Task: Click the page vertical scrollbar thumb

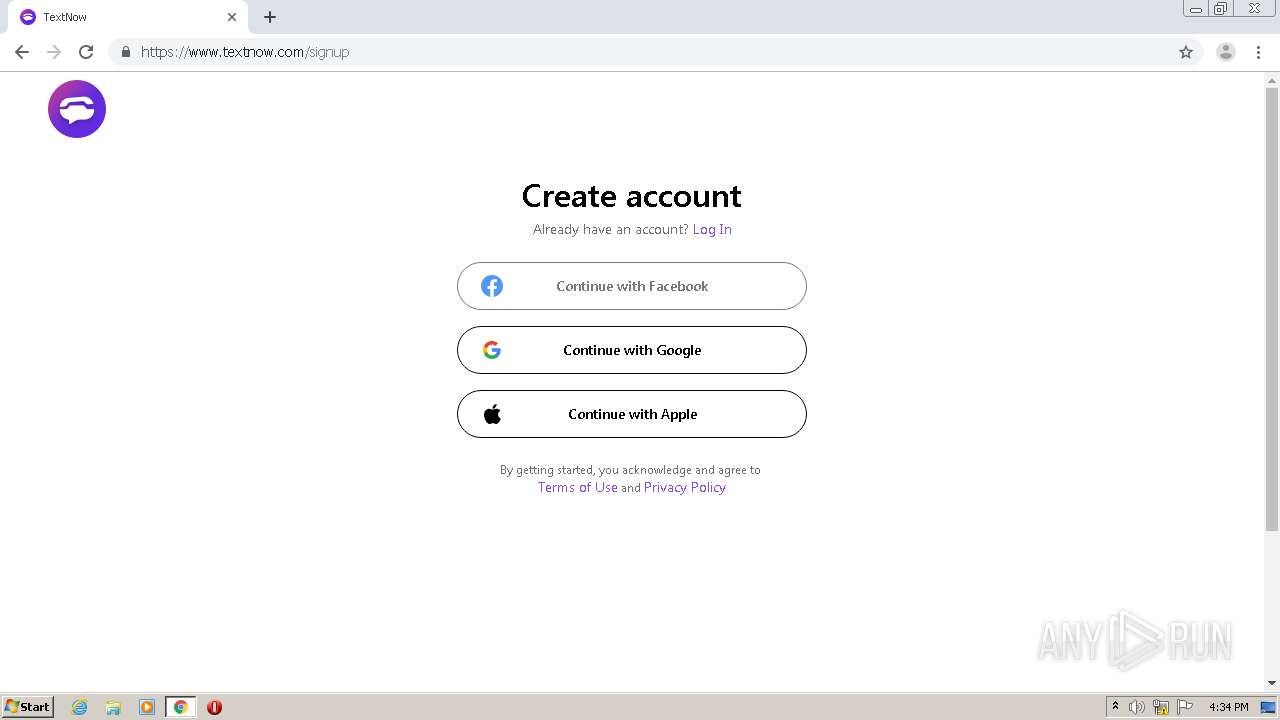Action: coord(1272,310)
